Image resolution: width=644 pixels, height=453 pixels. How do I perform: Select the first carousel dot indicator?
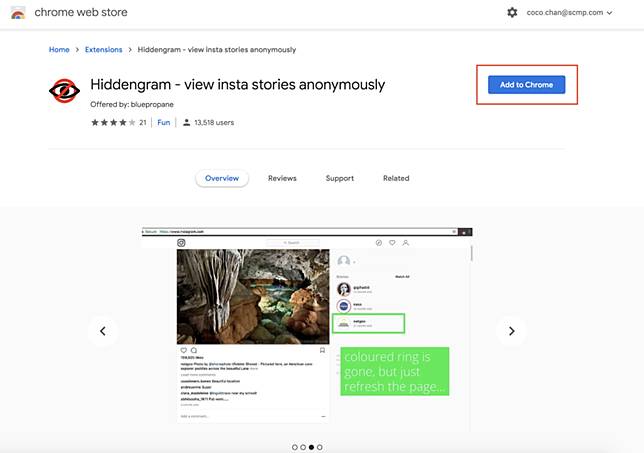point(294,447)
